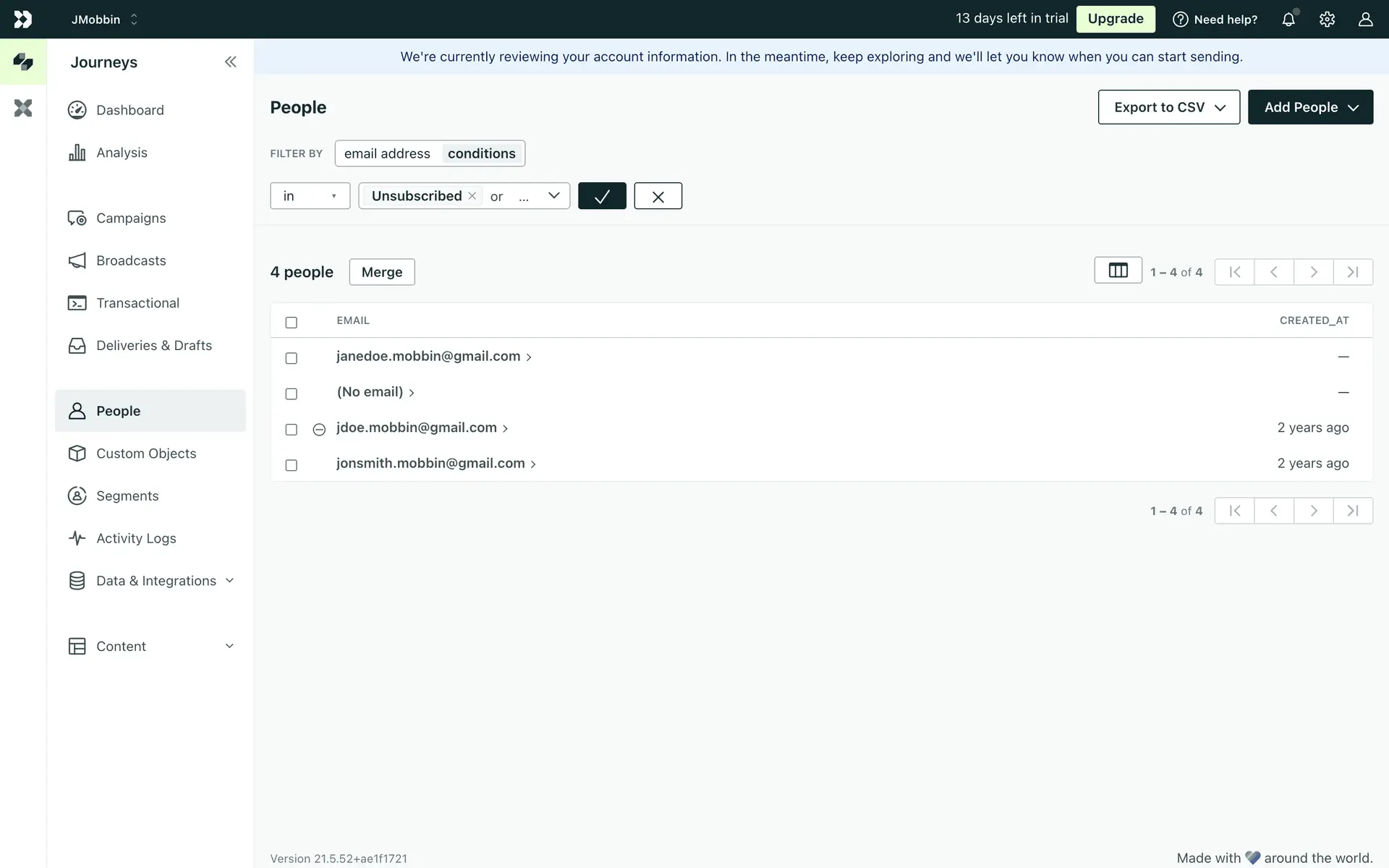Click the column layout chooser icon

coord(1118,271)
